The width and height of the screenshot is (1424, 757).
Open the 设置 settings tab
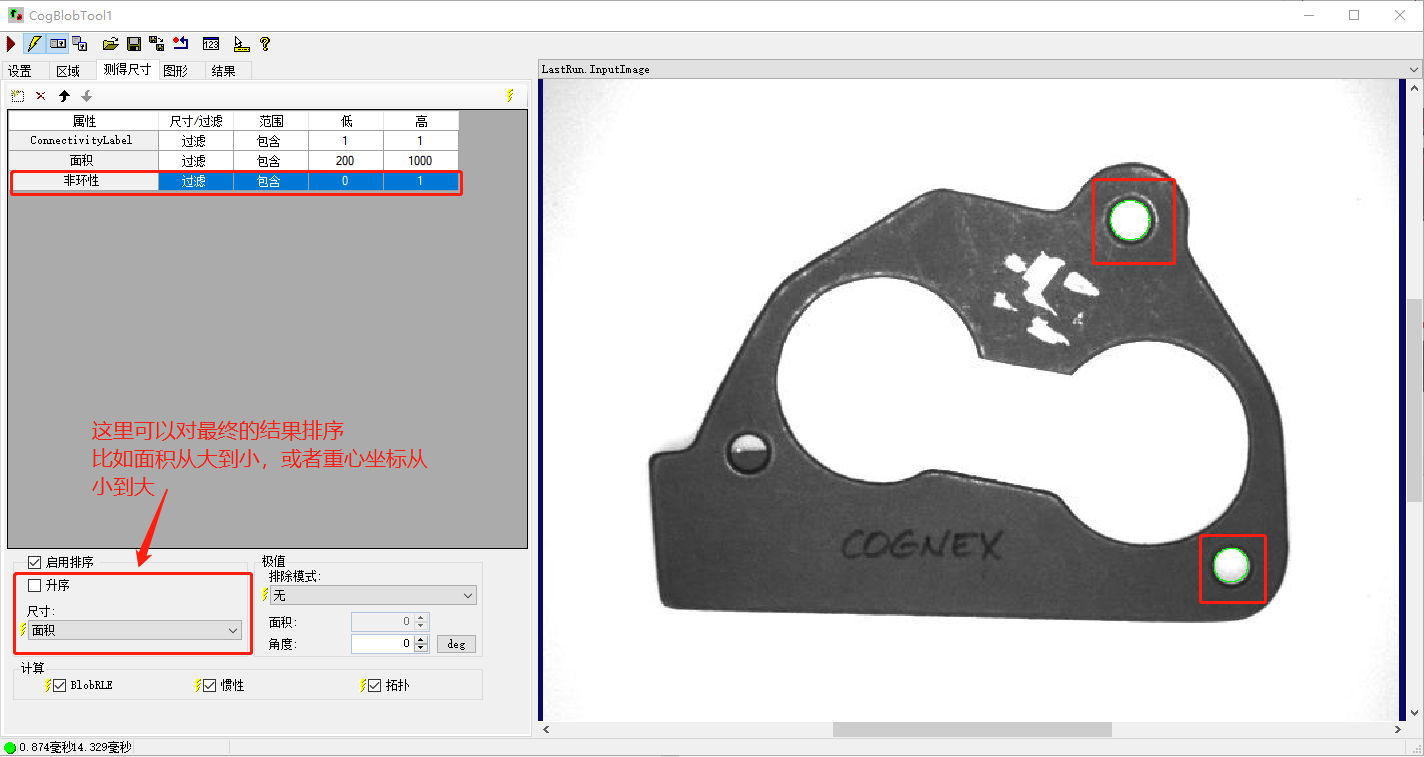tap(20, 70)
